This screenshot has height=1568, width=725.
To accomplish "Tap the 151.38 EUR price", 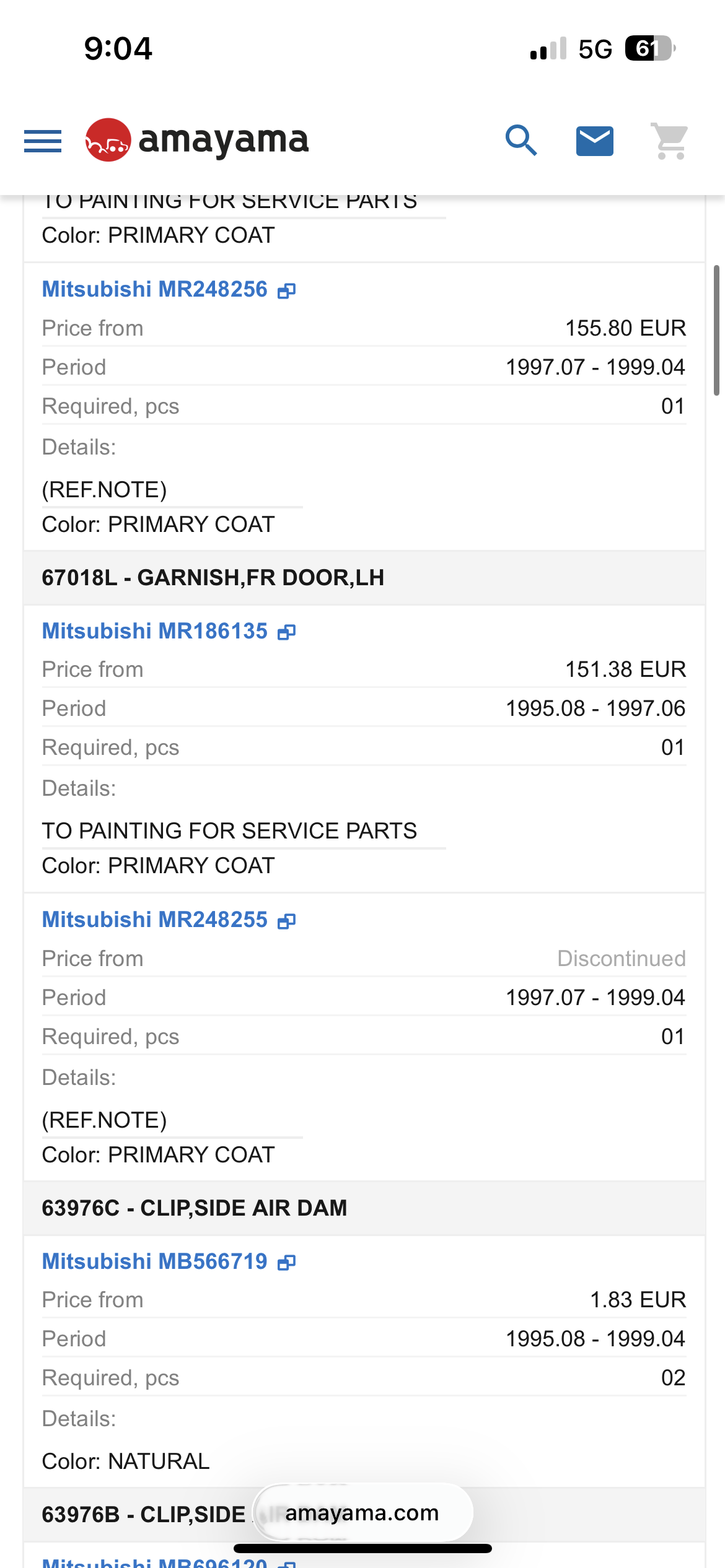I will pos(625,669).
